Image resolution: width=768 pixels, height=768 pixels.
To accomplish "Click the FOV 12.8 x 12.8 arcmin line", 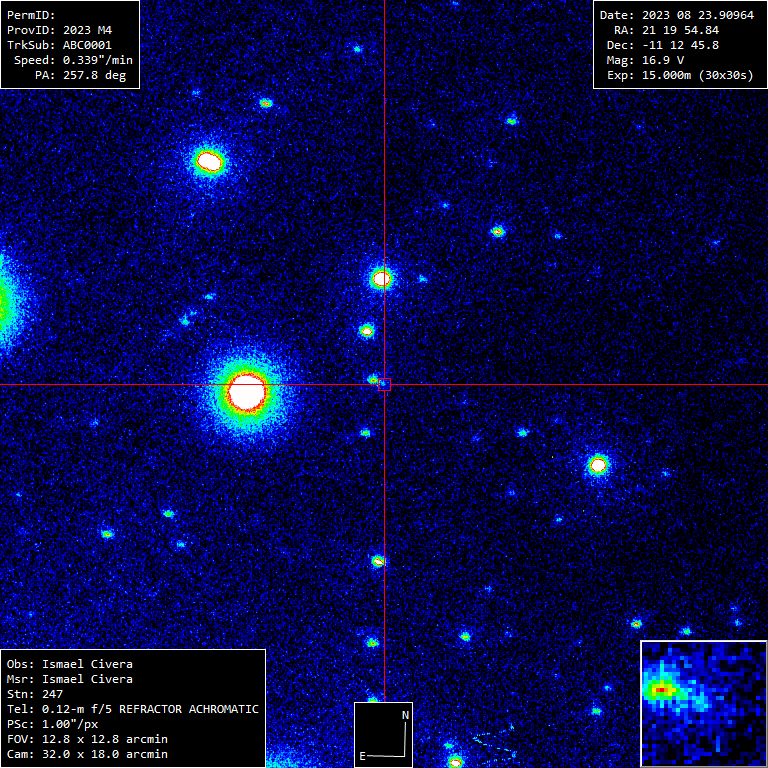I will tap(87, 739).
